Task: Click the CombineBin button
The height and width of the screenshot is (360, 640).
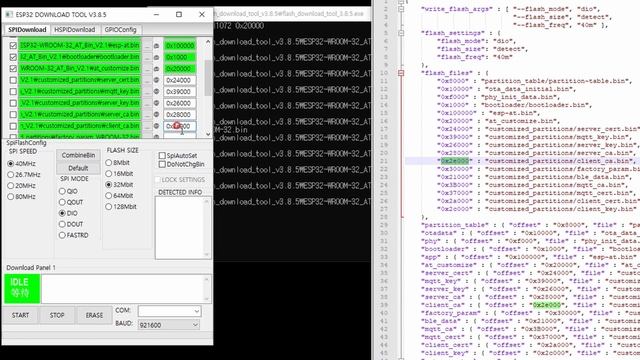Action: (78, 155)
